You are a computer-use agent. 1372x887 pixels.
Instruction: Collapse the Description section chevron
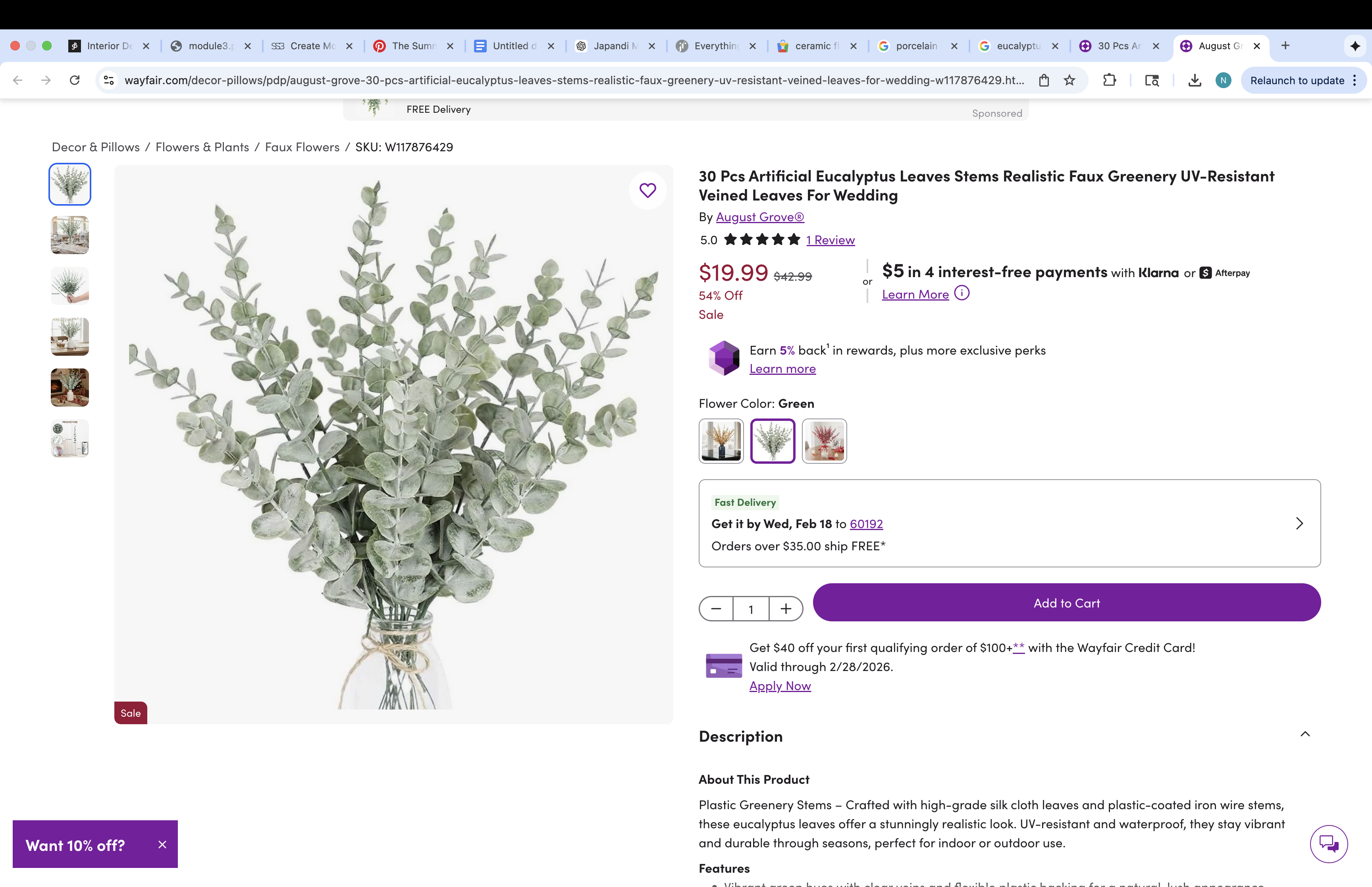(1305, 735)
